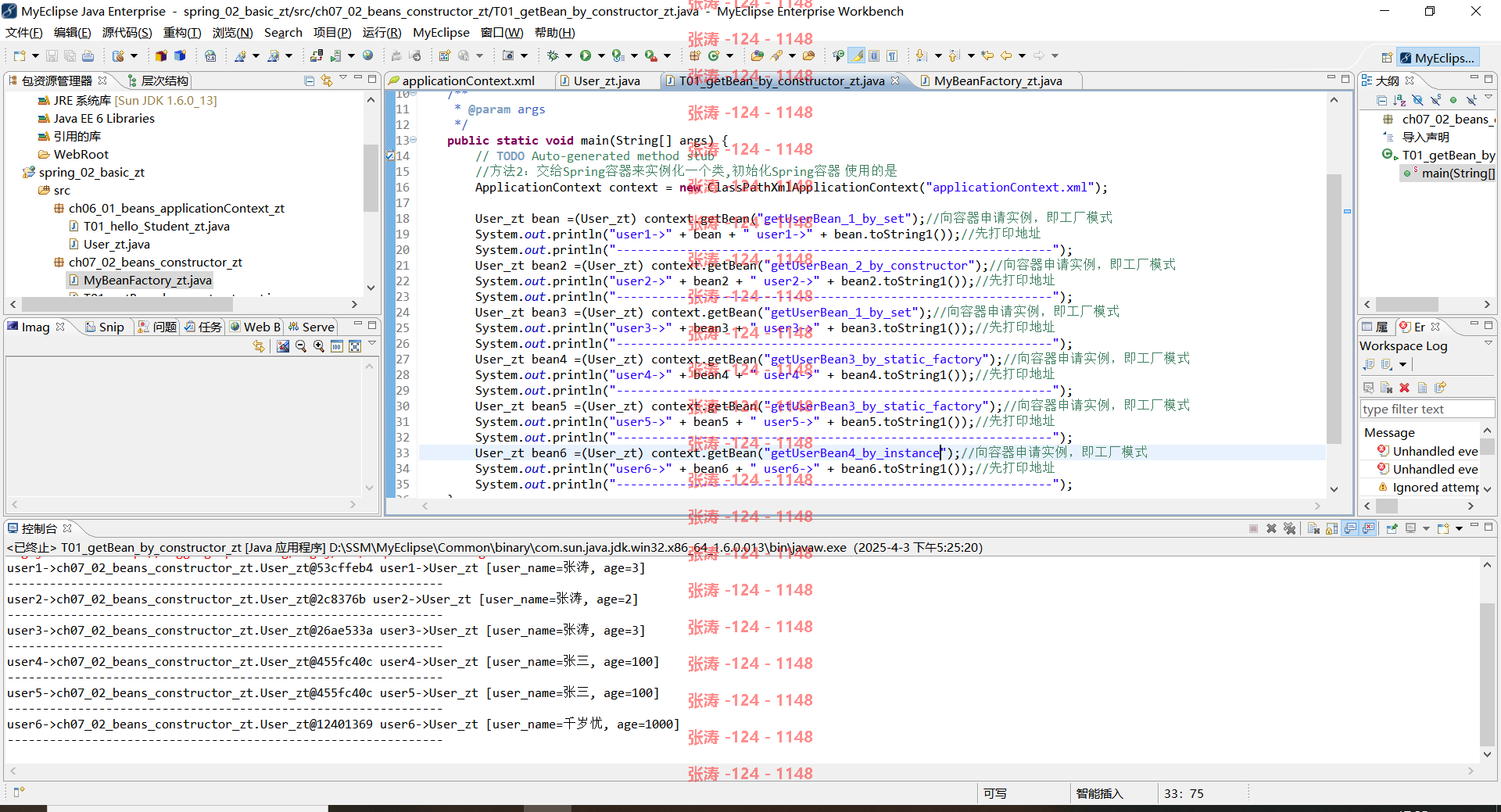
Task: Click the Next Annotation arrow icon
Action: click(x=922, y=55)
